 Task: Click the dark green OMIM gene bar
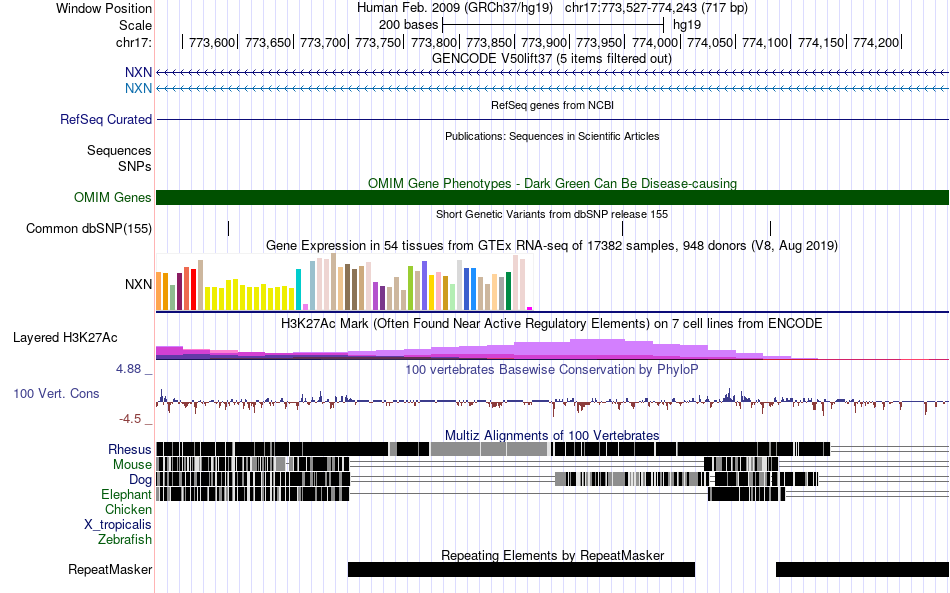(x=552, y=197)
